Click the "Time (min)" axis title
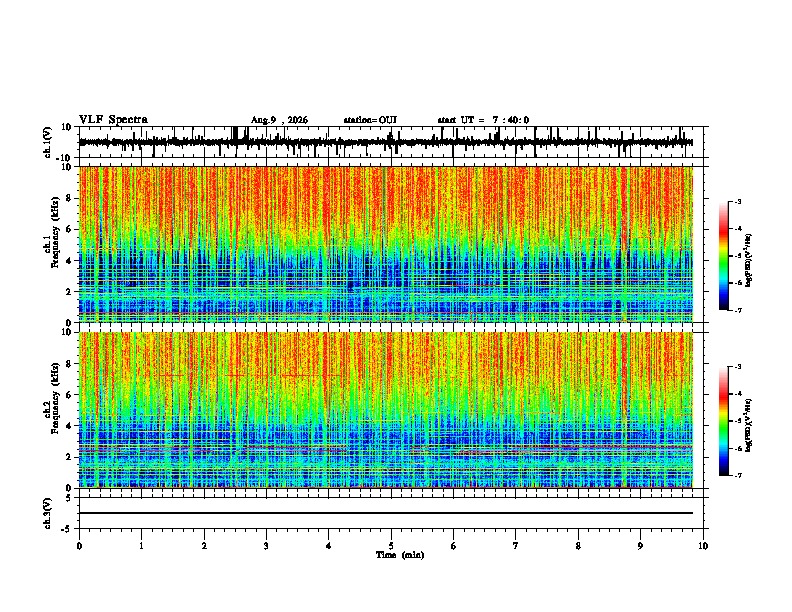The image size is (792, 612). 400,555
